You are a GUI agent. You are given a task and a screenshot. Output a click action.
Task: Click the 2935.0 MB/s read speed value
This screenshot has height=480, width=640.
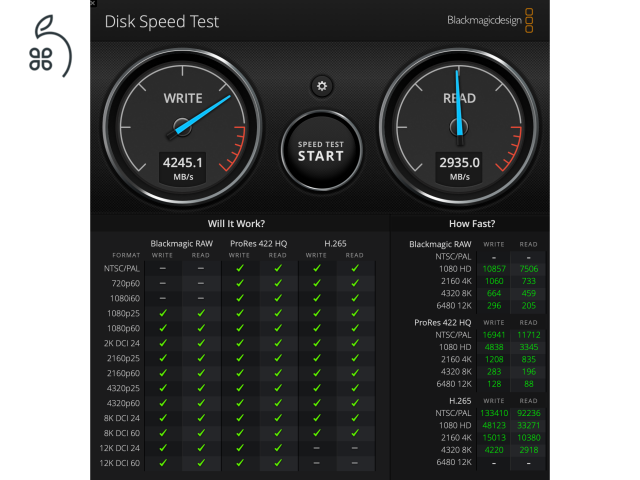point(459,163)
